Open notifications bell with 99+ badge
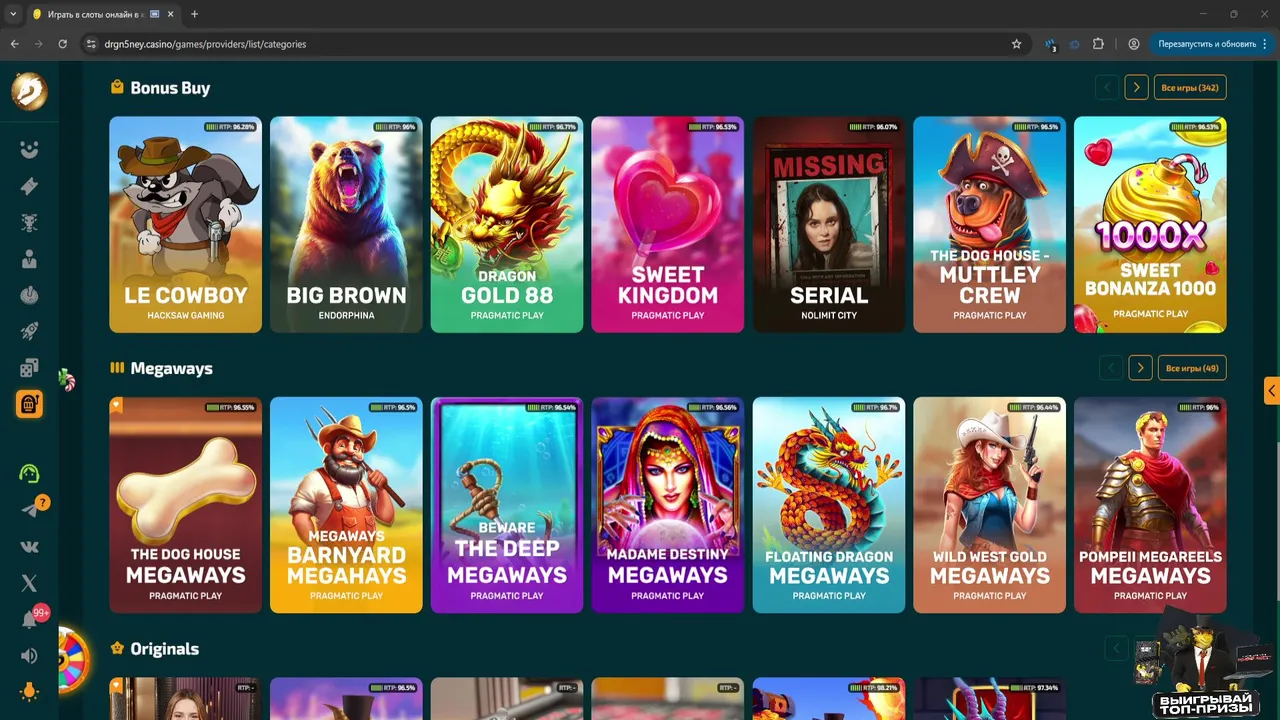 (x=30, y=620)
